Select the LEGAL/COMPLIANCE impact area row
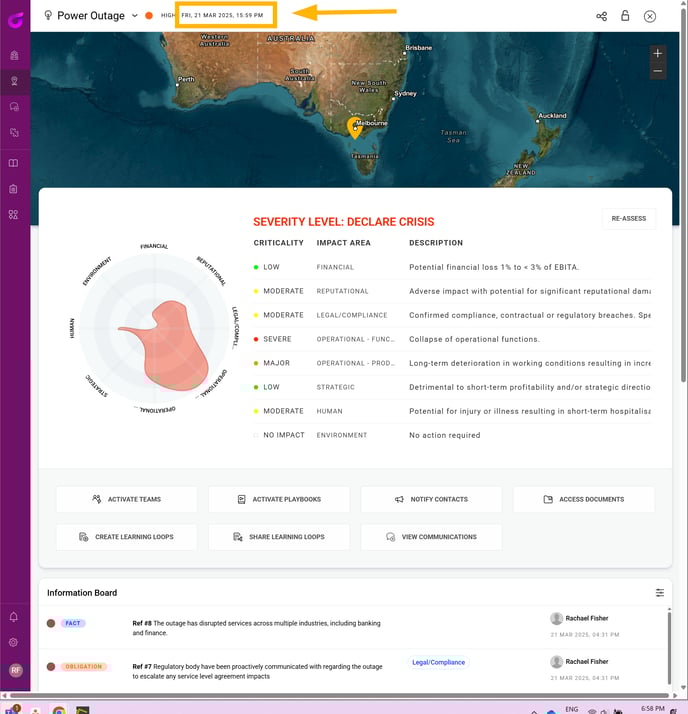Viewport: 688px width, 714px height. pyautogui.click(x=452, y=315)
